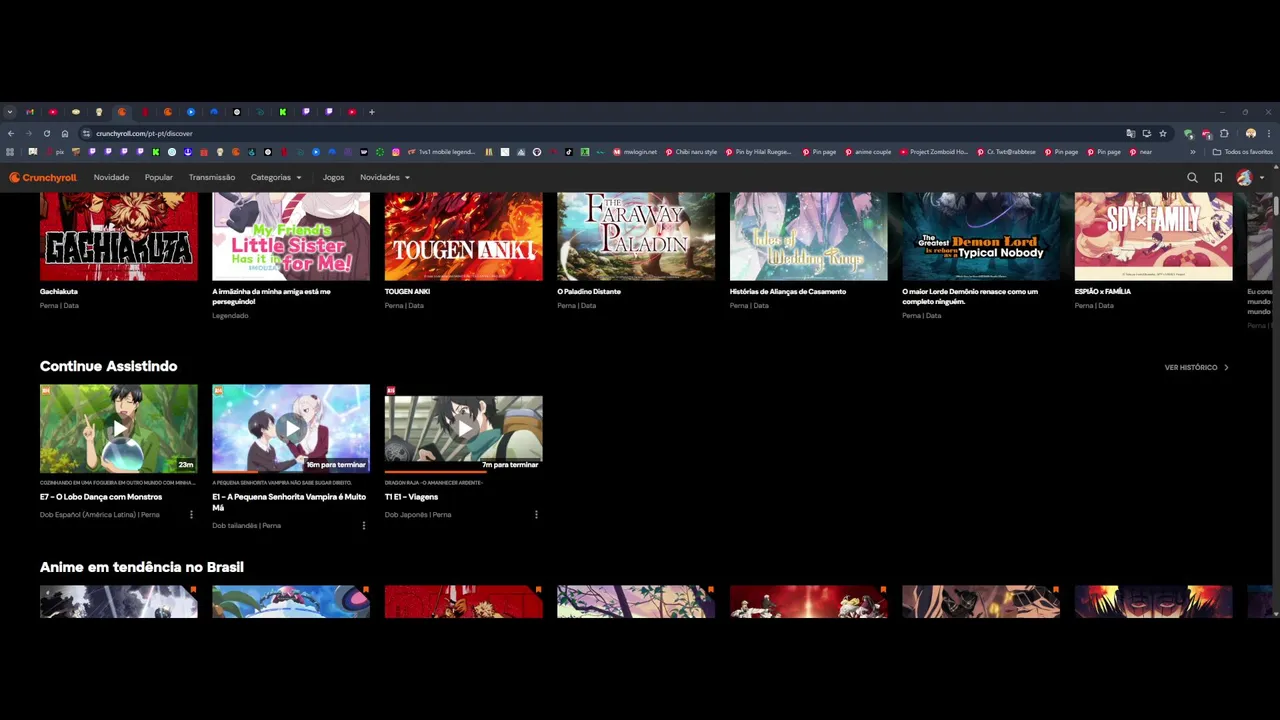Switch to the Gmail browser tab
The image size is (1280, 720).
tap(30, 112)
